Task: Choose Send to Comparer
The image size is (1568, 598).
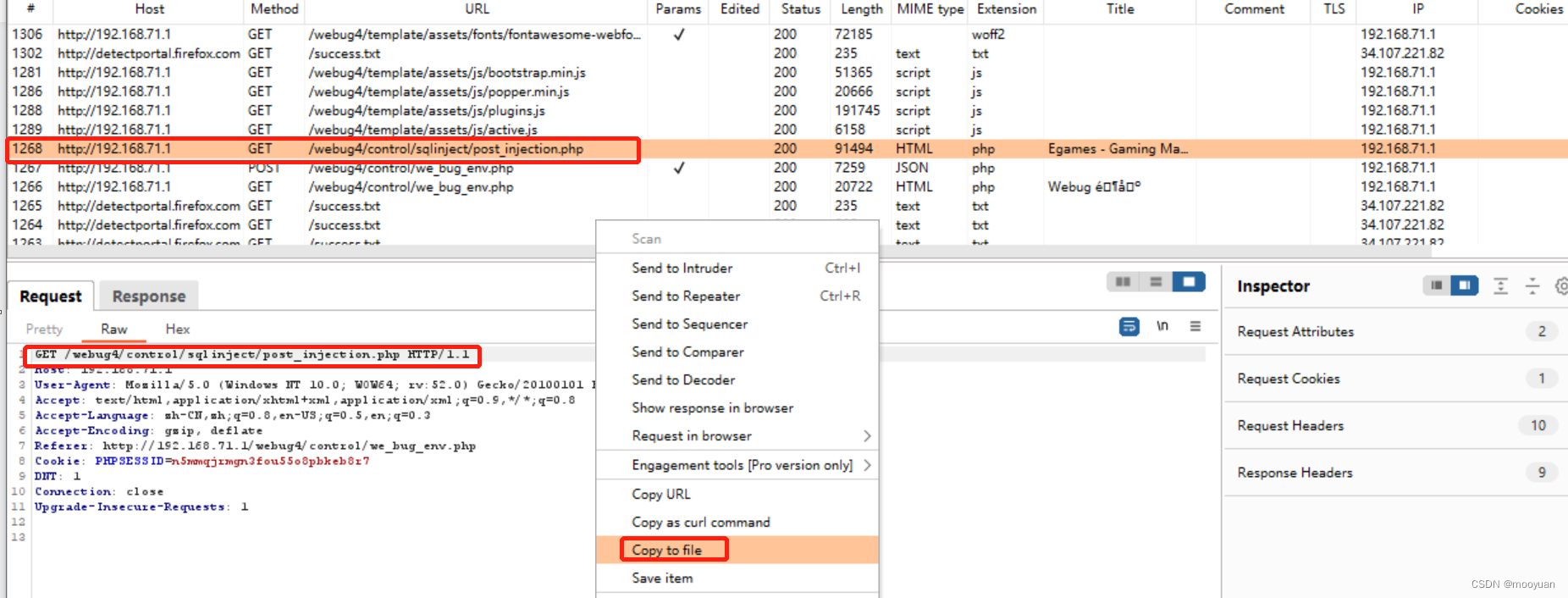Action: [737, 352]
